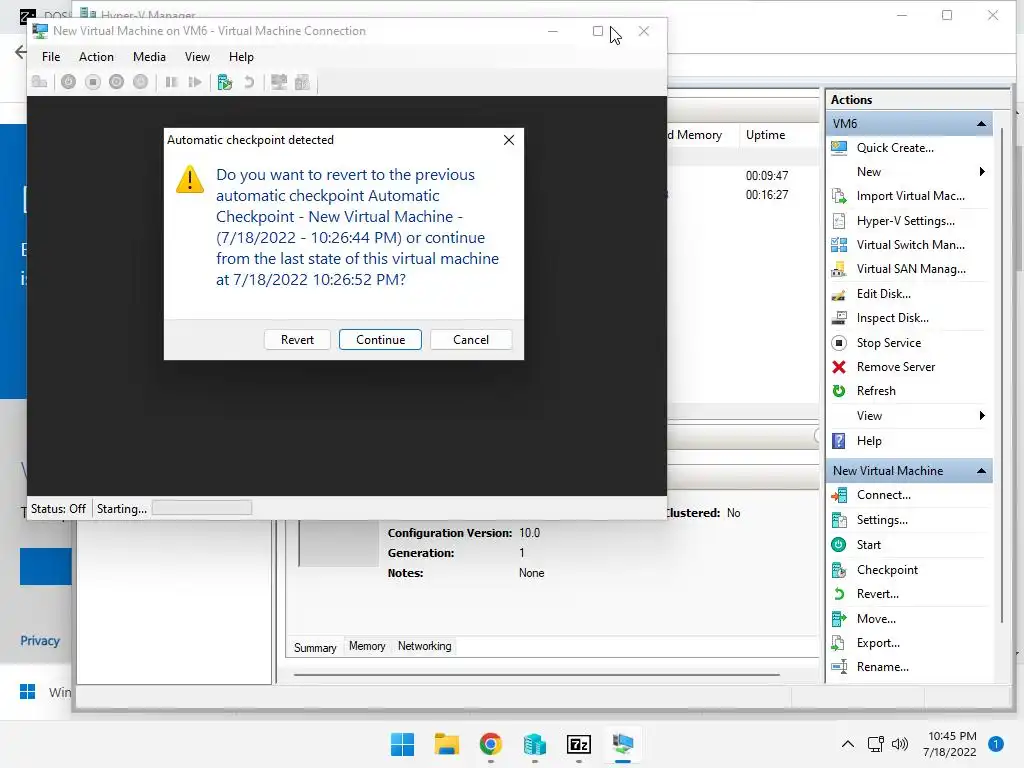The height and width of the screenshot is (768, 1024).
Task: Click the back arrow in background window
Action: coord(21,52)
